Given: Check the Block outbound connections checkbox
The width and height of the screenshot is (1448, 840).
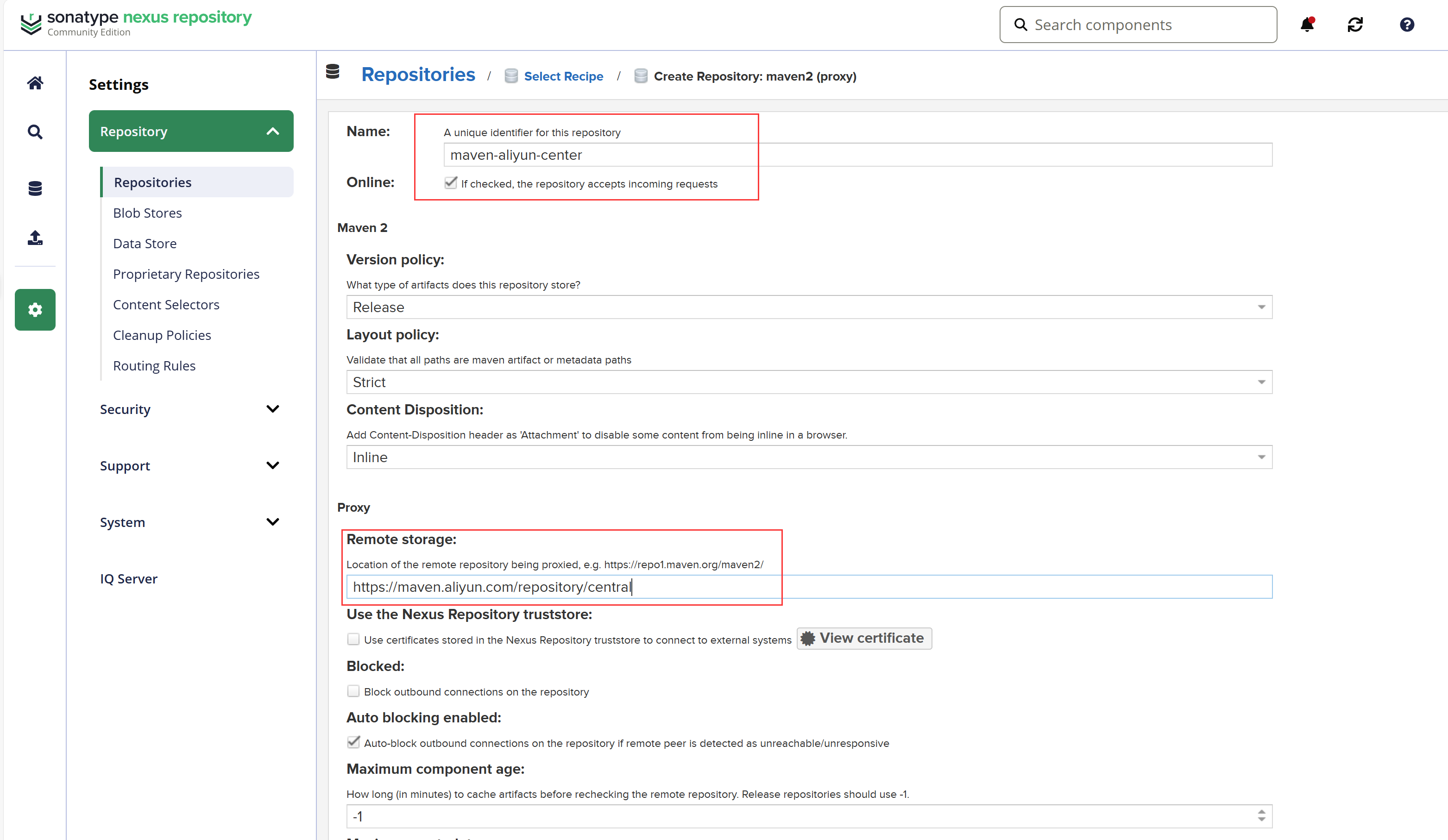Looking at the screenshot, I should coord(353,691).
